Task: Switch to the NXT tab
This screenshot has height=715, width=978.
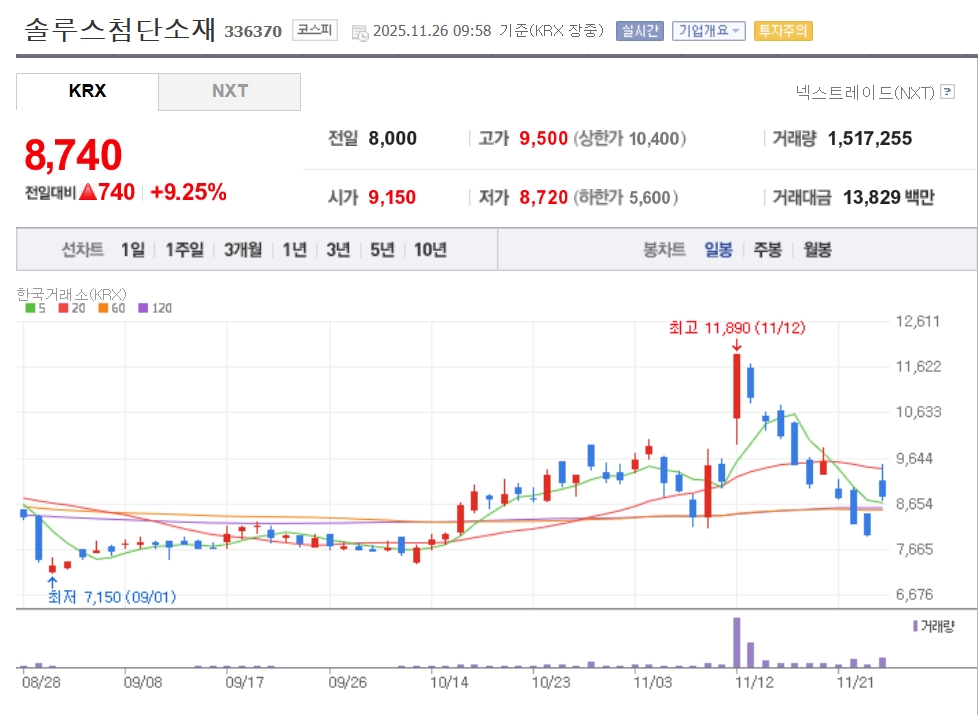Action: (x=229, y=91)
